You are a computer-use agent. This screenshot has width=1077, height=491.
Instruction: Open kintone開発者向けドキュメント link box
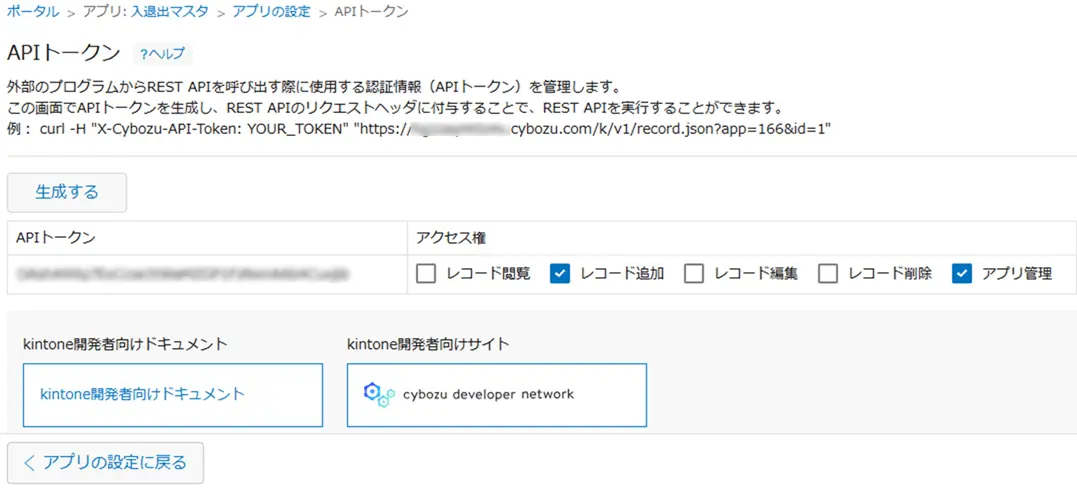pyautogui.click(x=173, y=395)
